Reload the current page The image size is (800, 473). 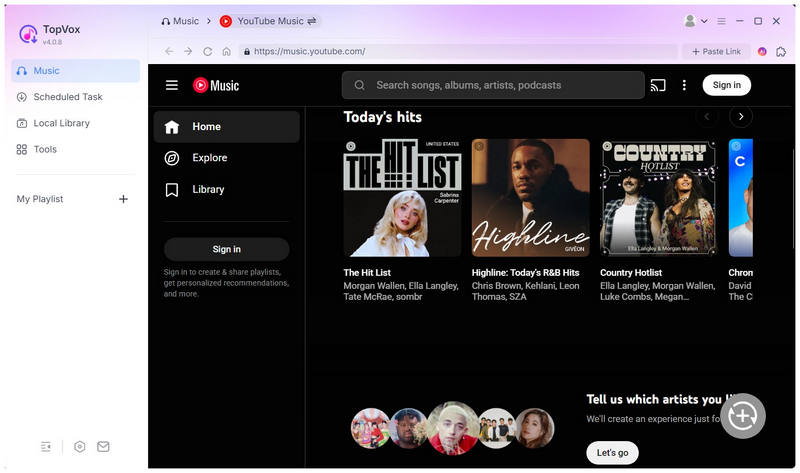[208, 52]
